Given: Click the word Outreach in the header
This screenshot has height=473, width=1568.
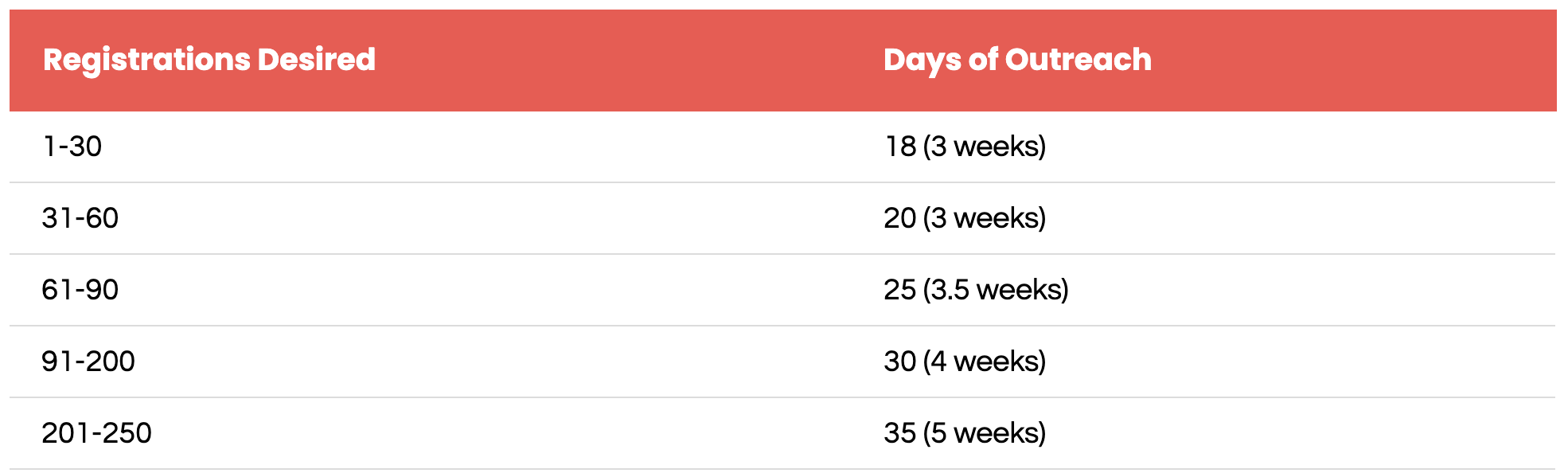Looking at the screenshot, I should (1078, 60).
